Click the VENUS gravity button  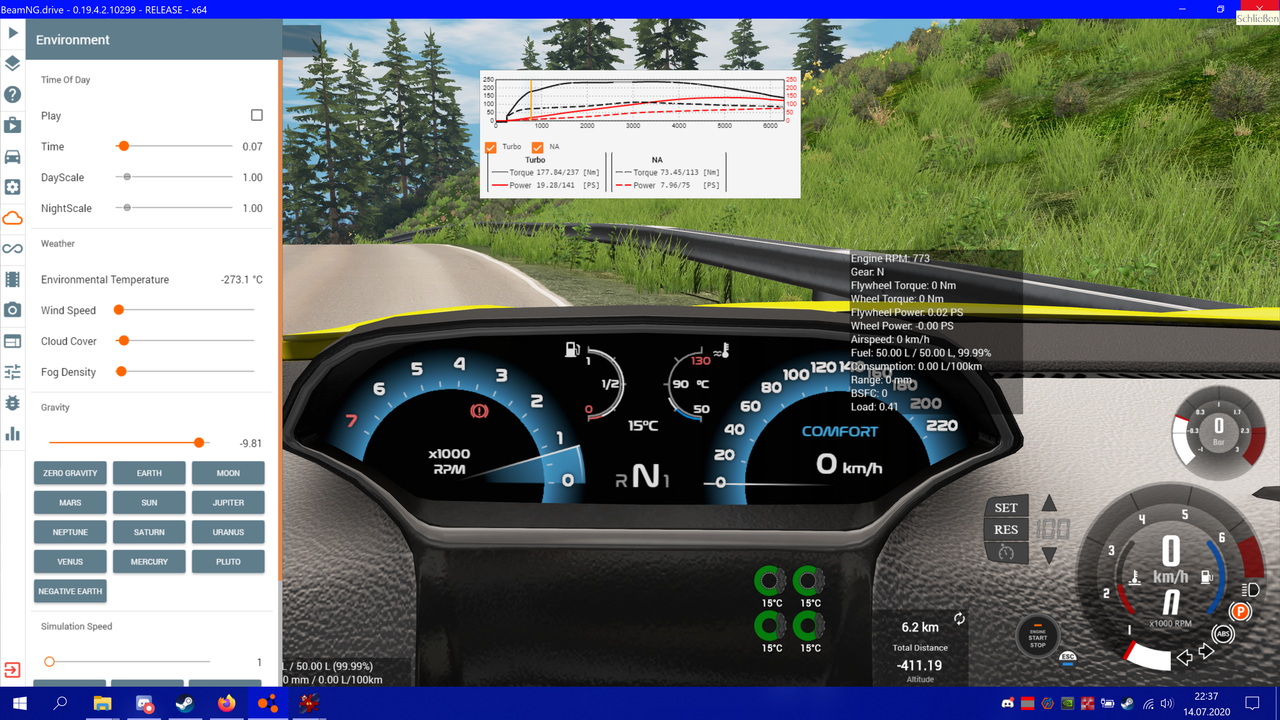pyautogui.click(x=70, y=561)
